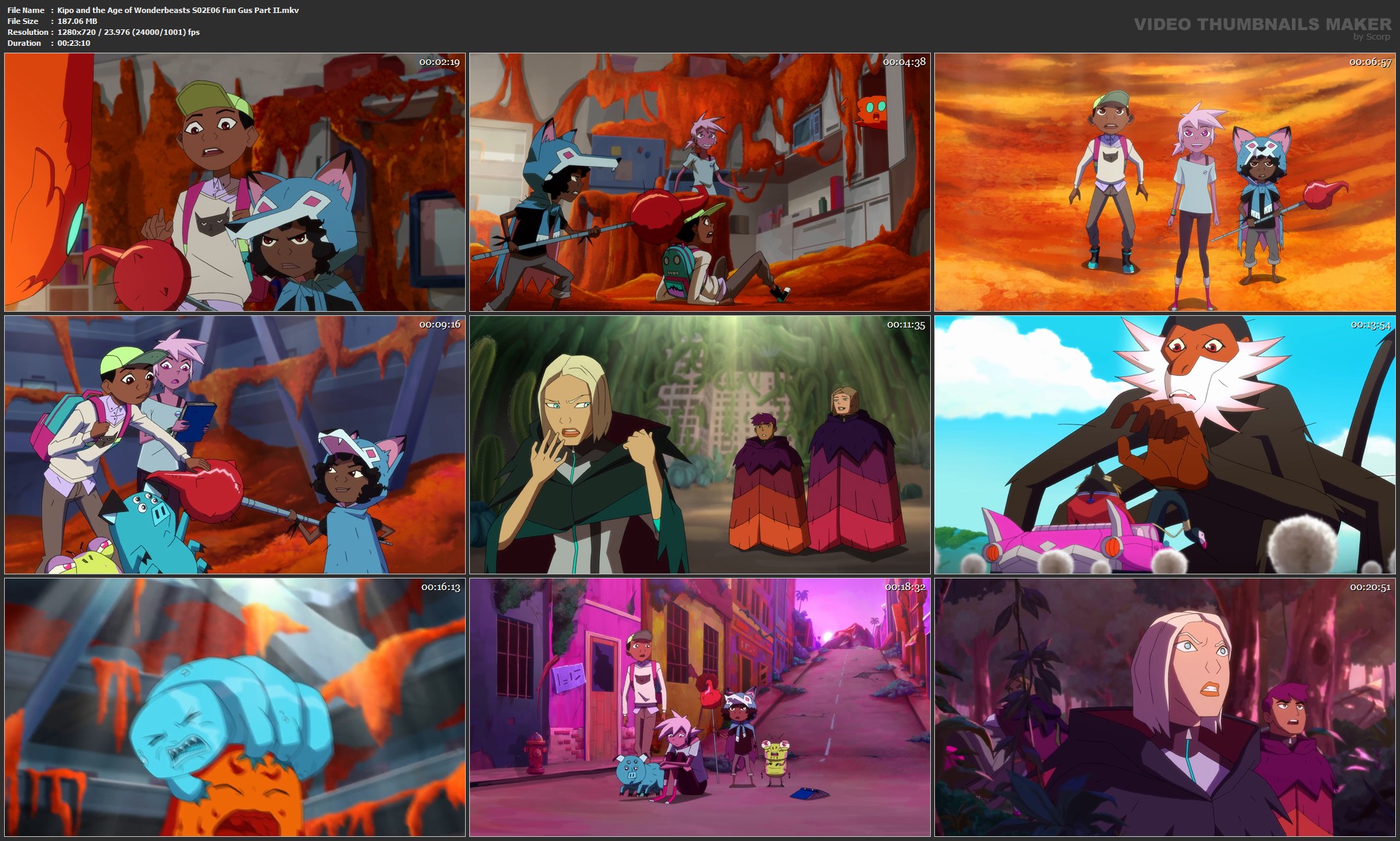
Task: Click the 00:02:19 timestamp label
Action: (439, 62)
